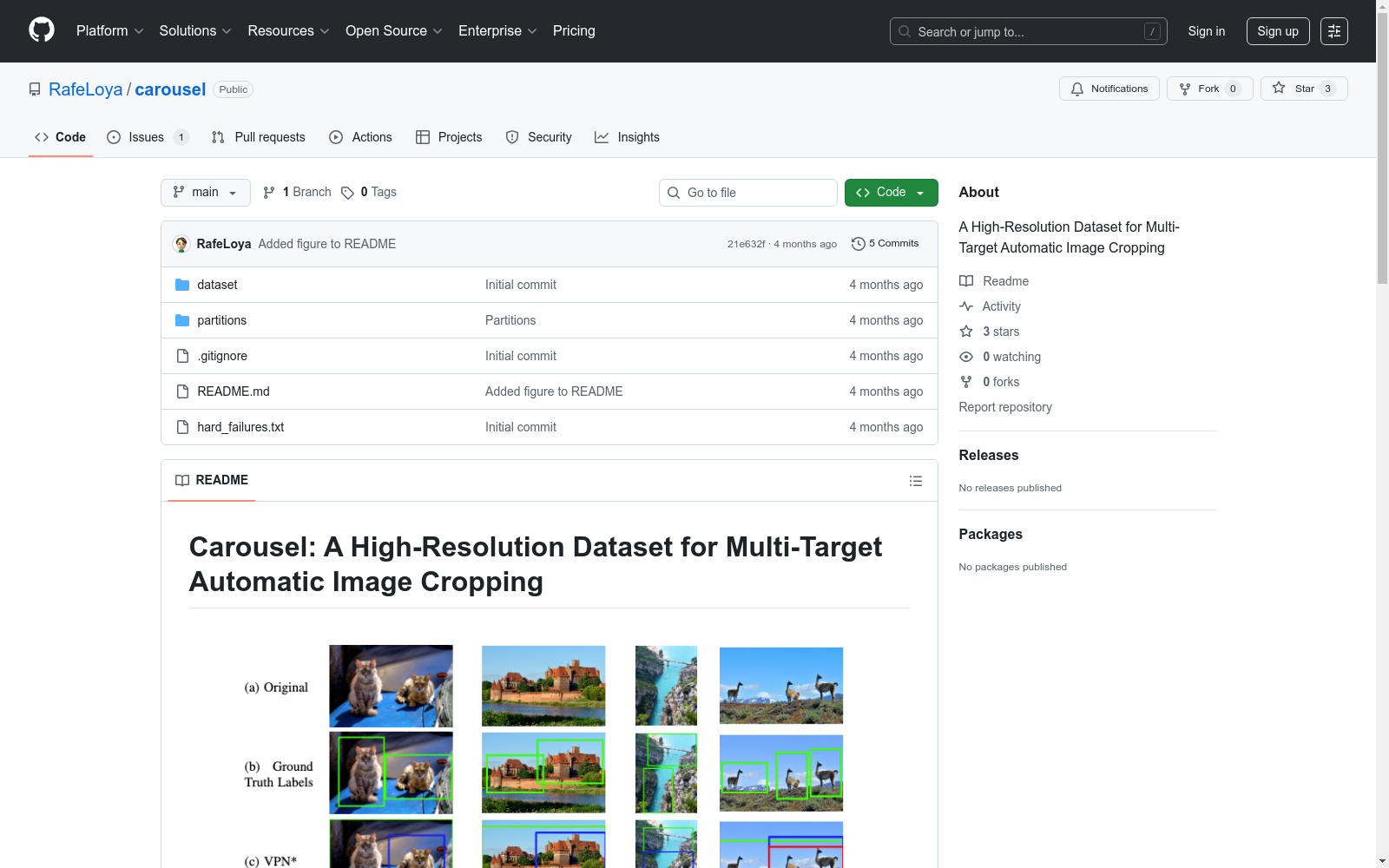Click the Go to file magnifier icon
The width and height of the screenshot is (1389, 868).
tap(674, 193)
